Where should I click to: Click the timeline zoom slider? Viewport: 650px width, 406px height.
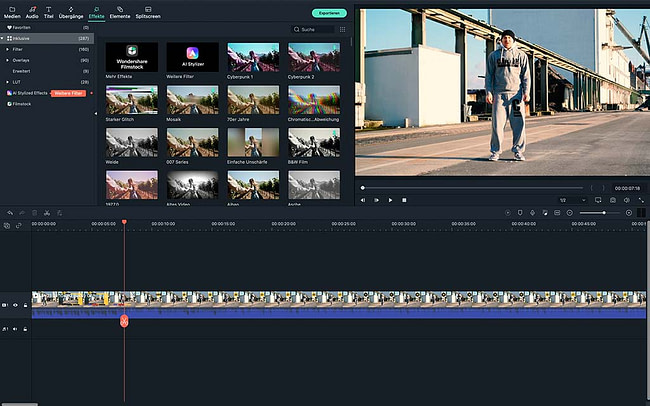(x=599, y=213)
